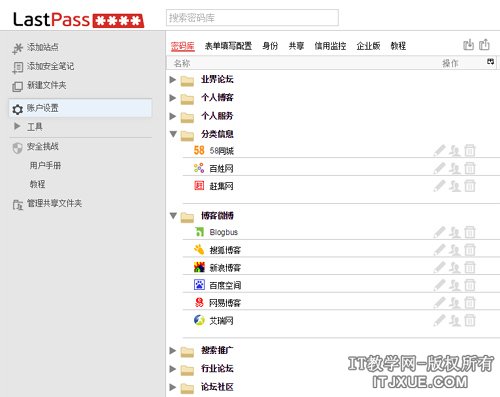The image size is (500, 397).
Task: Select the 搜狐博客 site entry
Action: [225, 250]
